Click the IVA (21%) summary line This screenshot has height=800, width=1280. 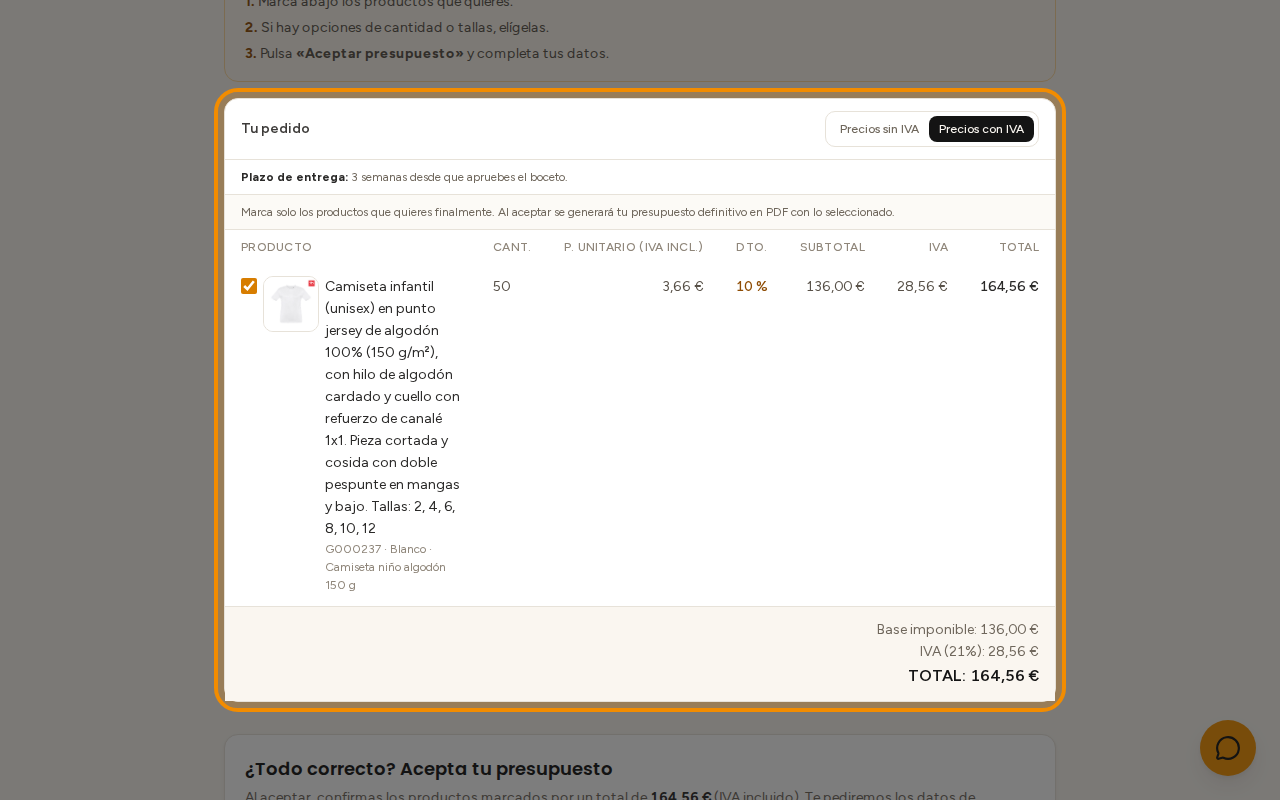point(979,651)
